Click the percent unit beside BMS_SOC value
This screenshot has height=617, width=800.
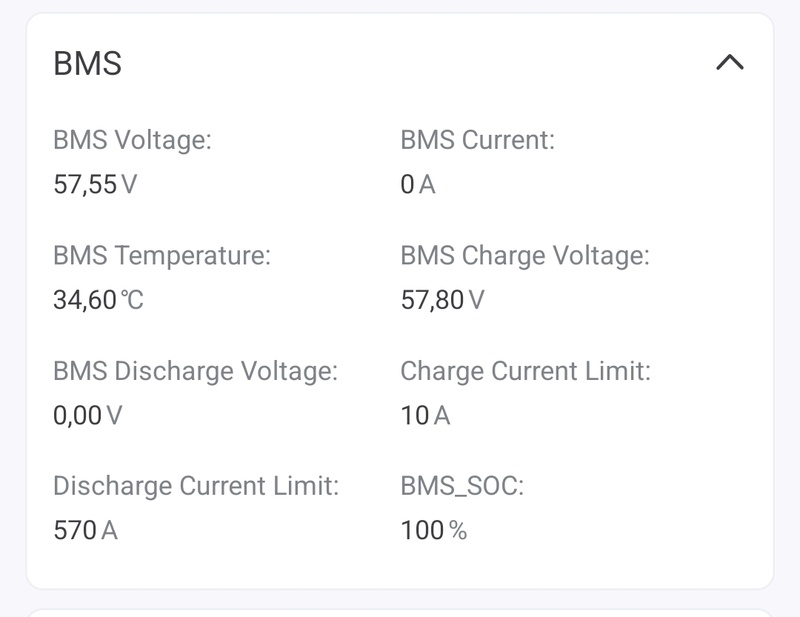[x=458, y=530]
